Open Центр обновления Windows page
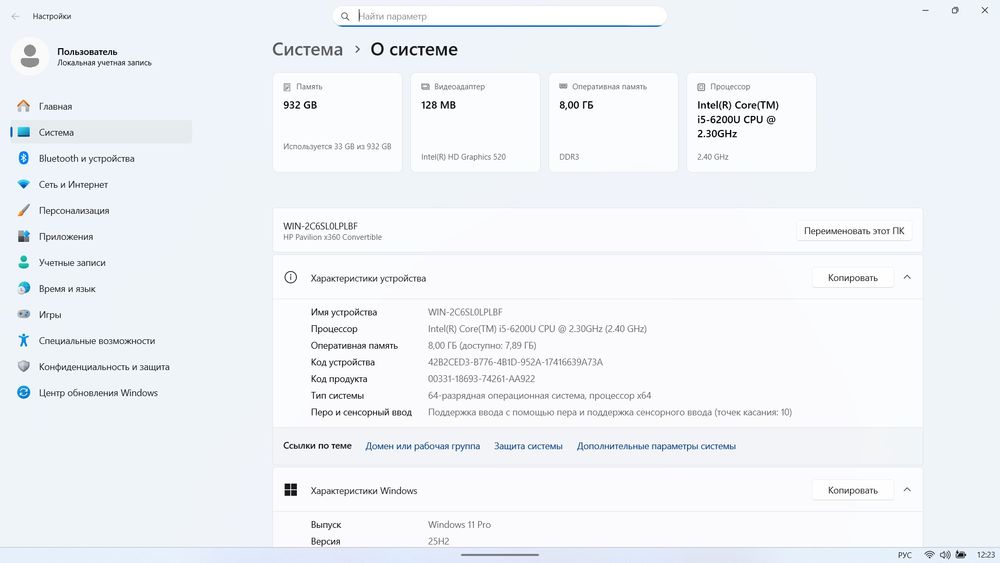The width and height of the screenshot is (1000, 563). 101,393
